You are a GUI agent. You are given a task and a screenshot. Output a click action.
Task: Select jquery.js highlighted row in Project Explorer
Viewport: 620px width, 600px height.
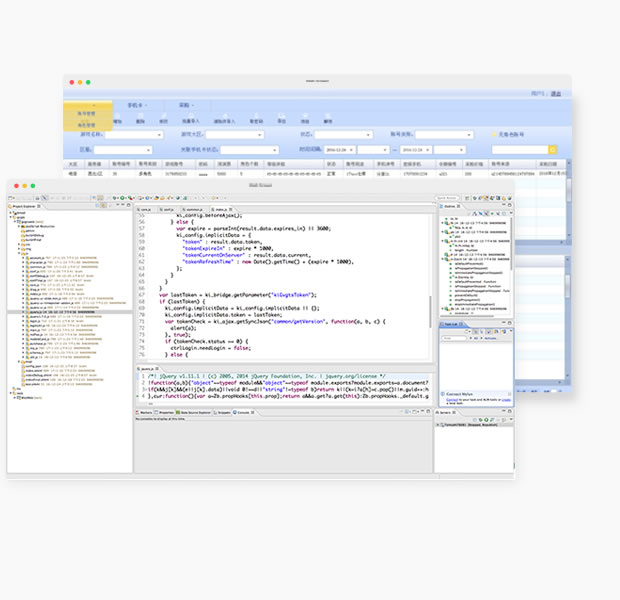pyautogui.click(x=70, y=312)
